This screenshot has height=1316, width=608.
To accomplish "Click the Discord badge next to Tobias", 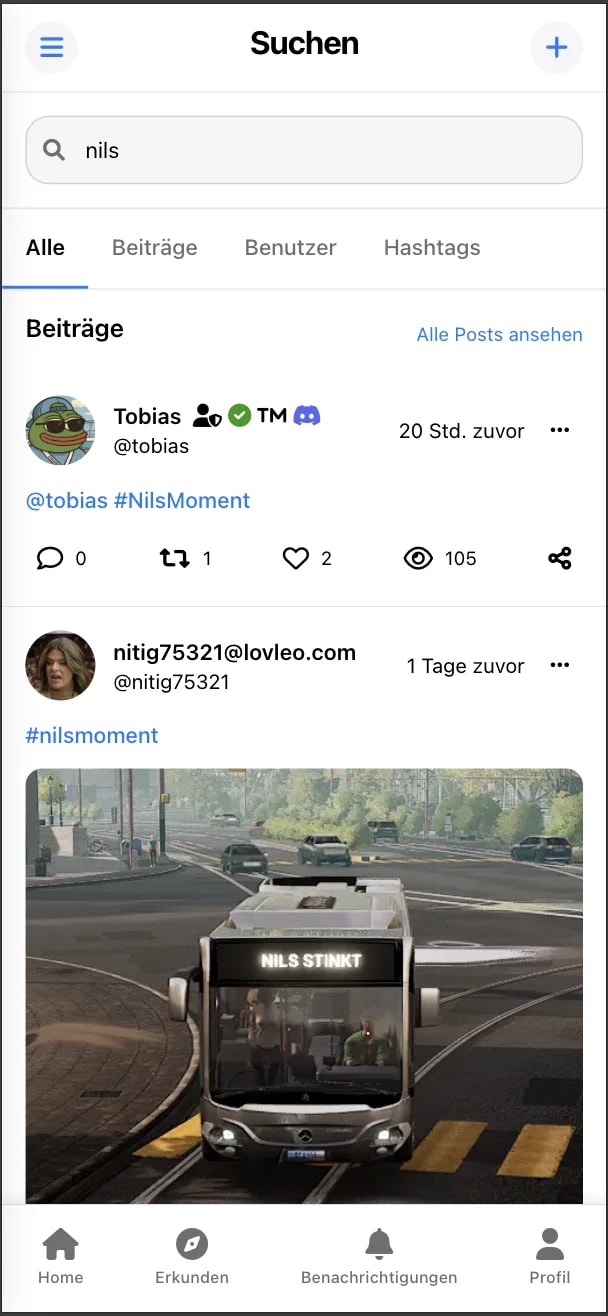I will click(x=307, y=415).
